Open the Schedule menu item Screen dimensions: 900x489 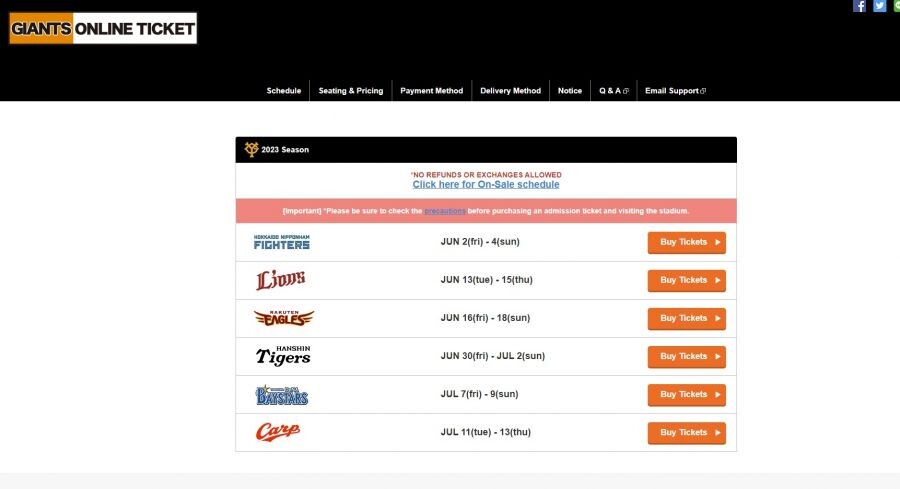click(x=284, y=91)
